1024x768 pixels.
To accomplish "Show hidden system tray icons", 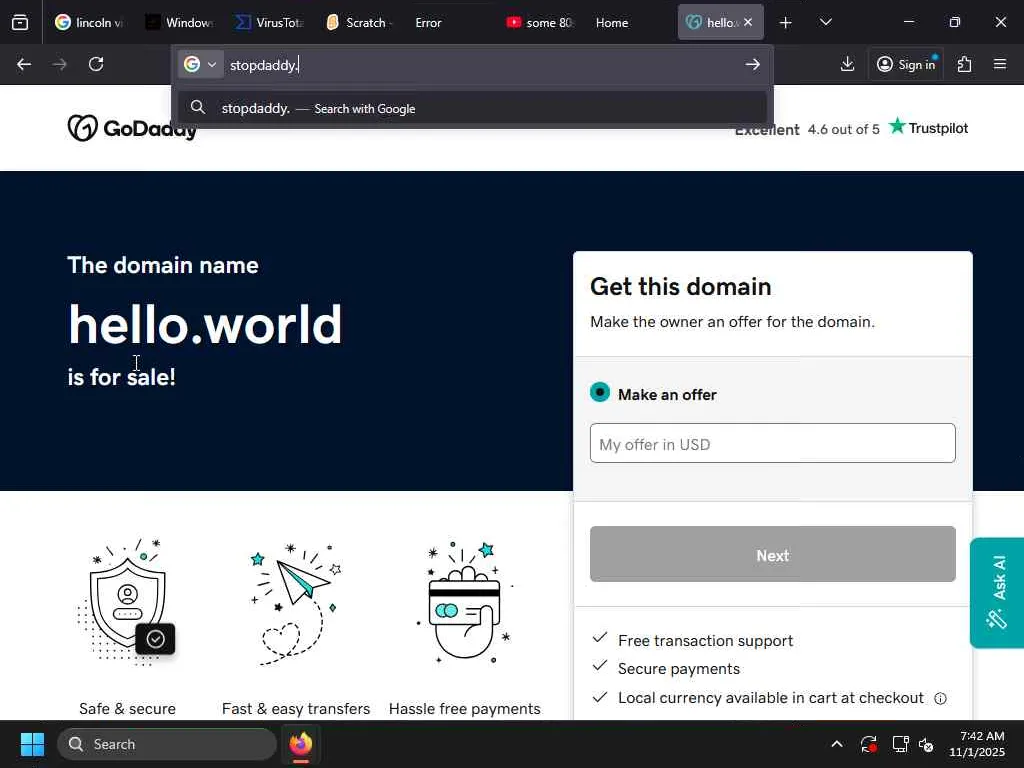I will 837,744.
